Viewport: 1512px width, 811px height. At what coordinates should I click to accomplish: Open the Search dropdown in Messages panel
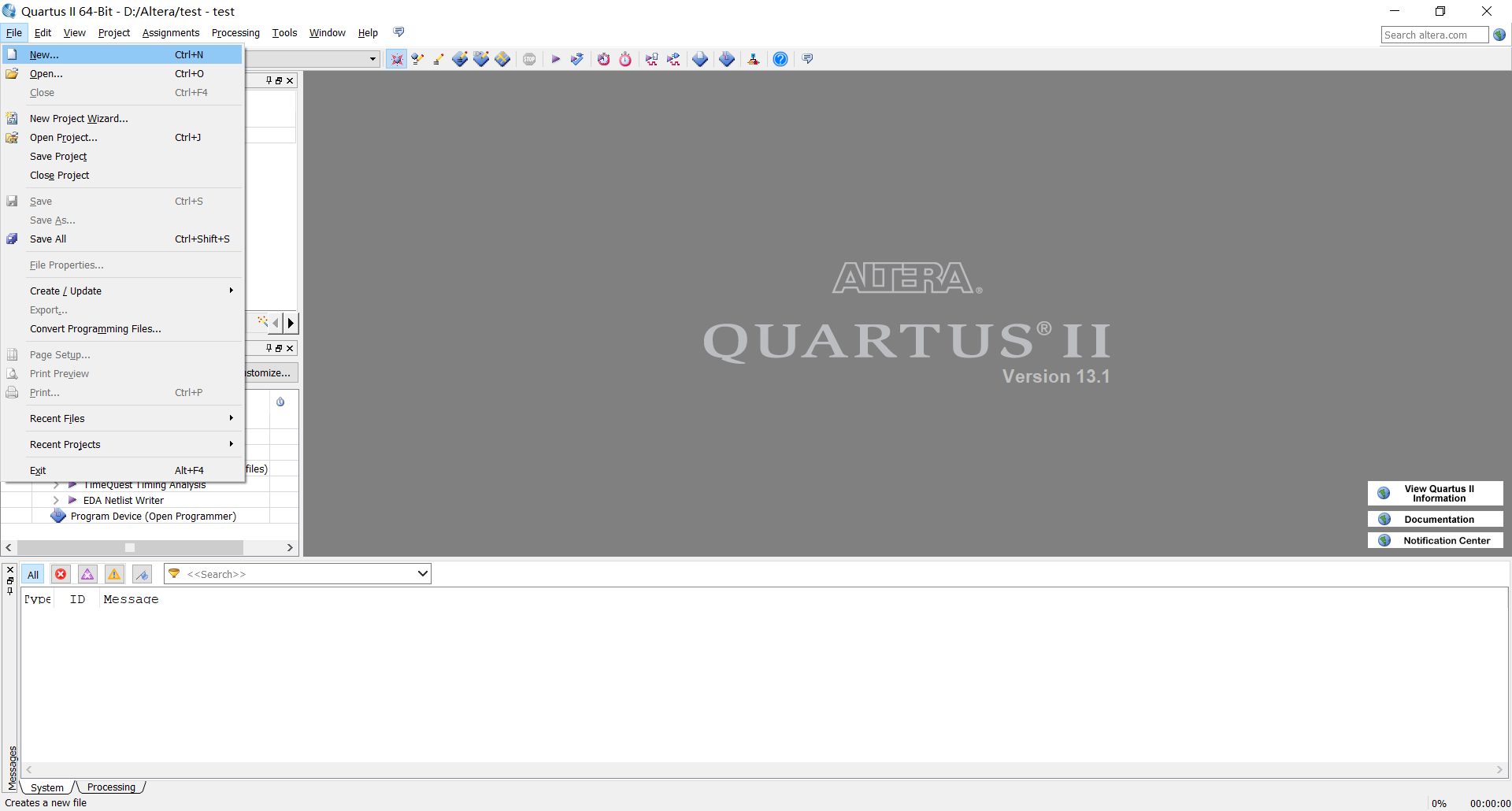pyautogui.click(x=422, y=573)
